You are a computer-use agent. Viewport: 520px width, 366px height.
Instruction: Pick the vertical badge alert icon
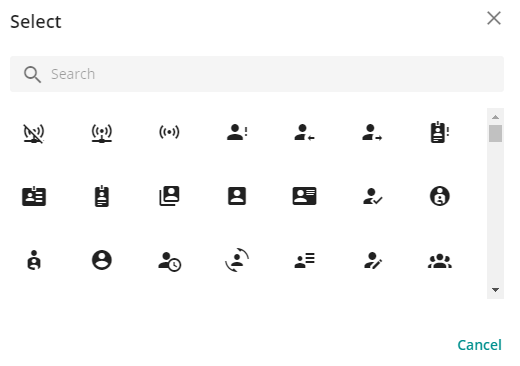click(440, 132)
